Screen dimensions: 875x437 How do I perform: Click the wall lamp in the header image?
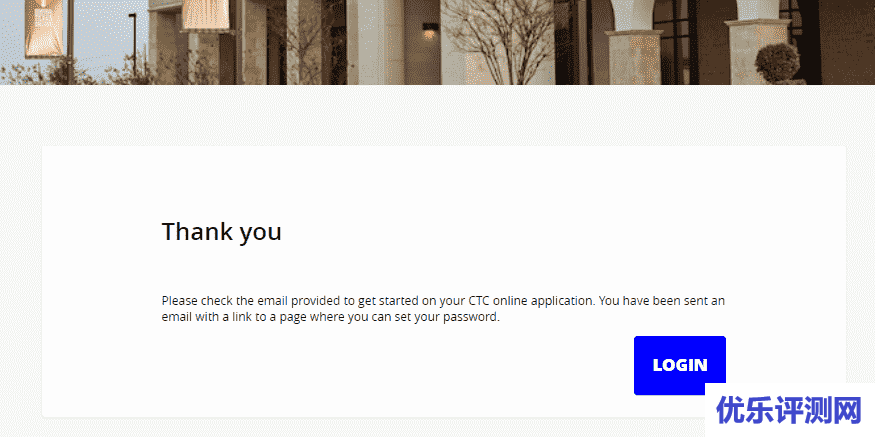[429, 31]
